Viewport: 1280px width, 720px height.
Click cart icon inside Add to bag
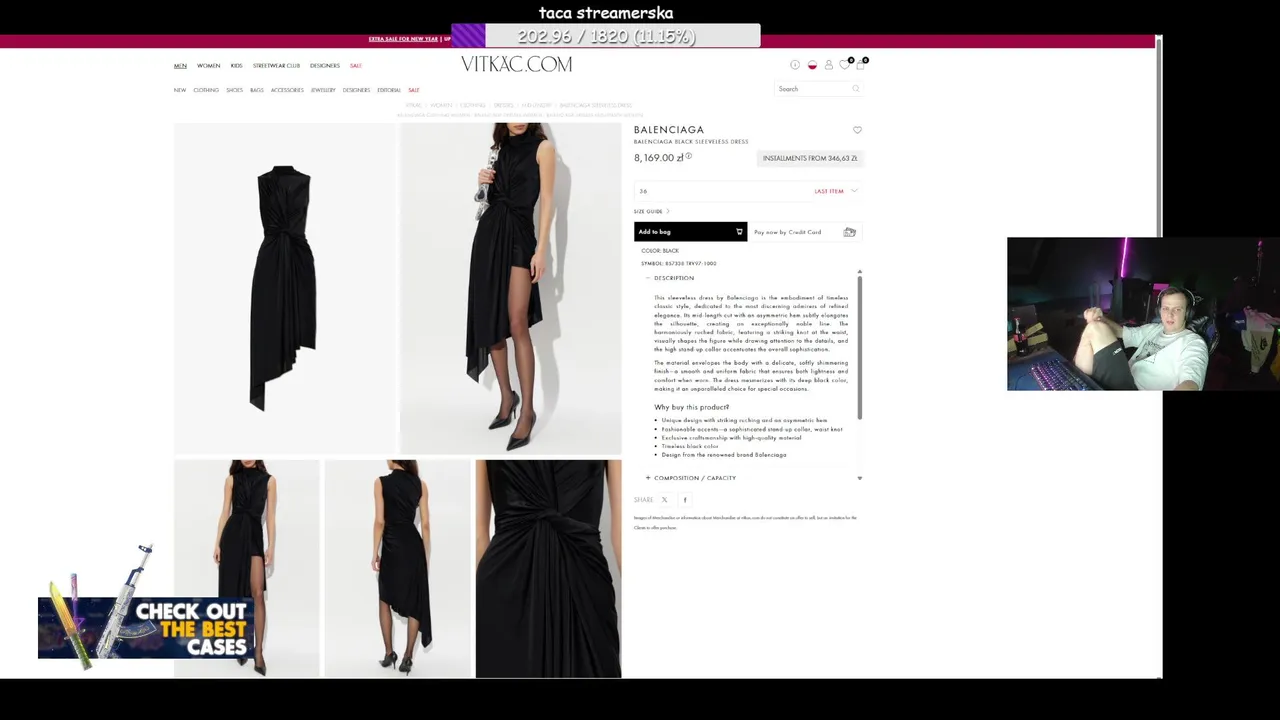(x=739, y=232)
